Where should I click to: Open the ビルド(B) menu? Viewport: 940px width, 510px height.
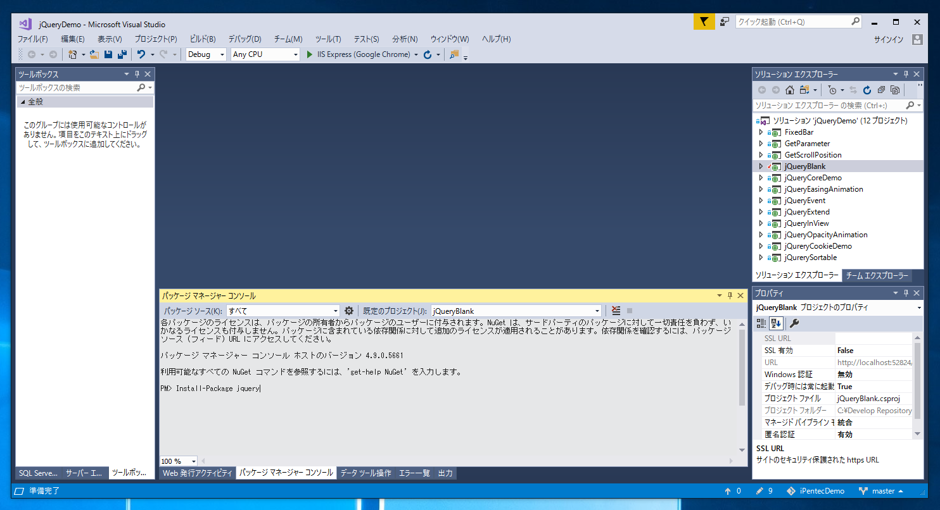(203, 39)
